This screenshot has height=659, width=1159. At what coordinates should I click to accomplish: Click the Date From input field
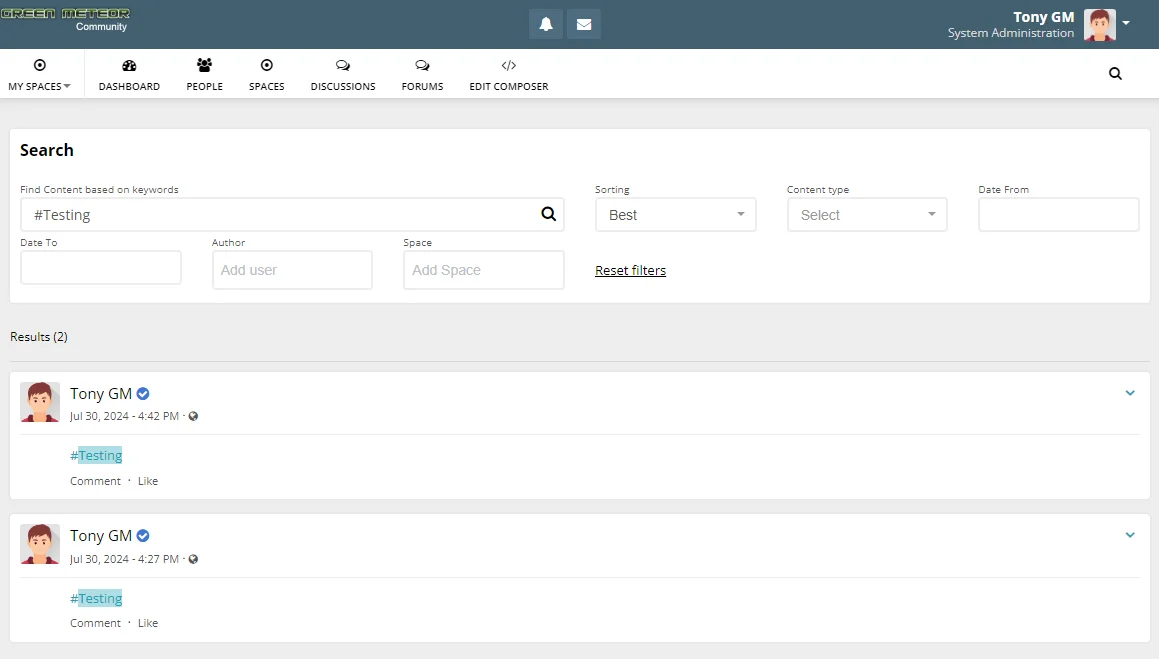1058,214
